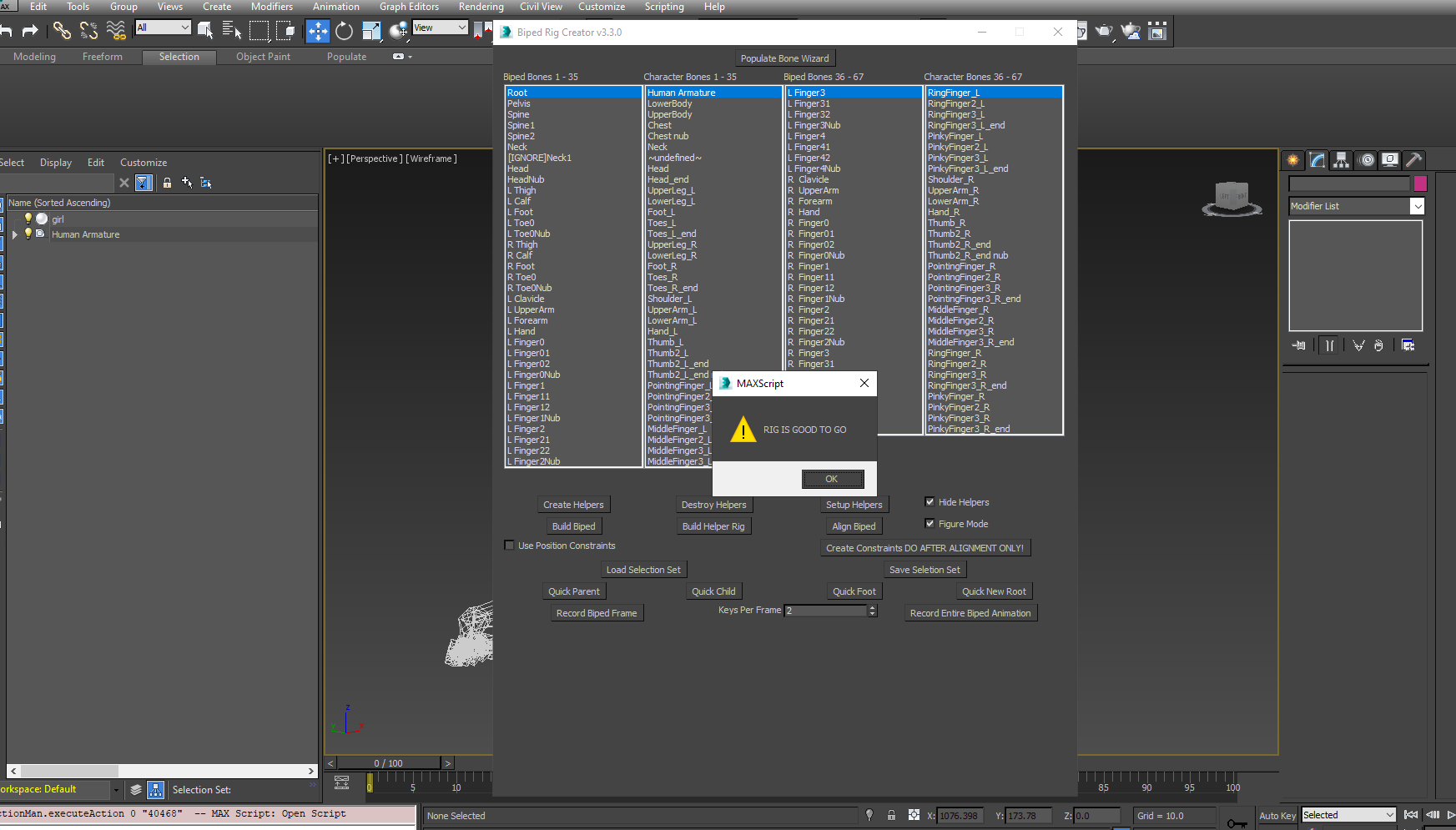Open the Motion command panel tab
The width and height of the screenshot is (1456, 830).
(x=1366, y=160)
